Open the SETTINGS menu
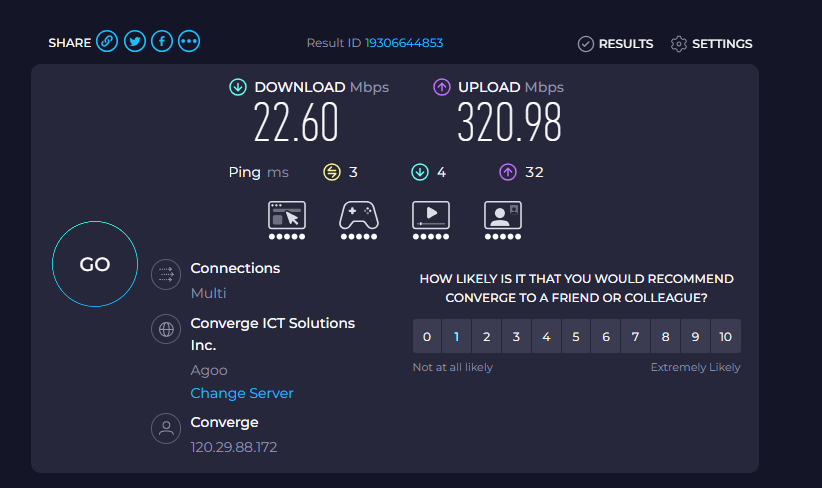822x488 pixels. click(x=711, y=44)
